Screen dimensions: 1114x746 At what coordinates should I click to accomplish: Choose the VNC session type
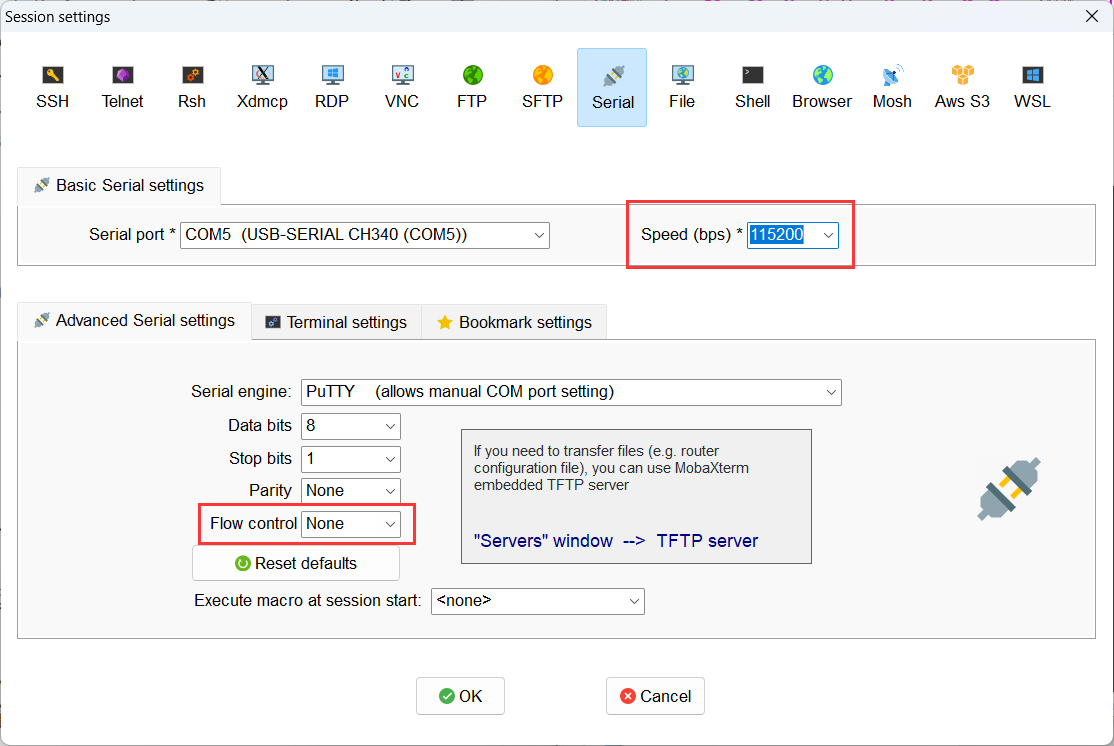point(401,86)
